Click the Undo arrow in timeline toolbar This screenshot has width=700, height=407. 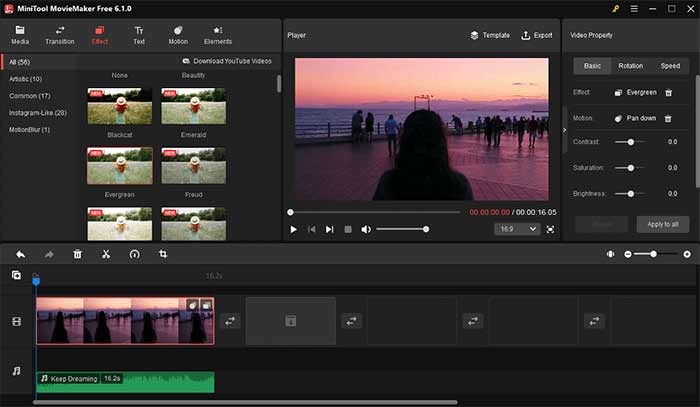[20, 254]
